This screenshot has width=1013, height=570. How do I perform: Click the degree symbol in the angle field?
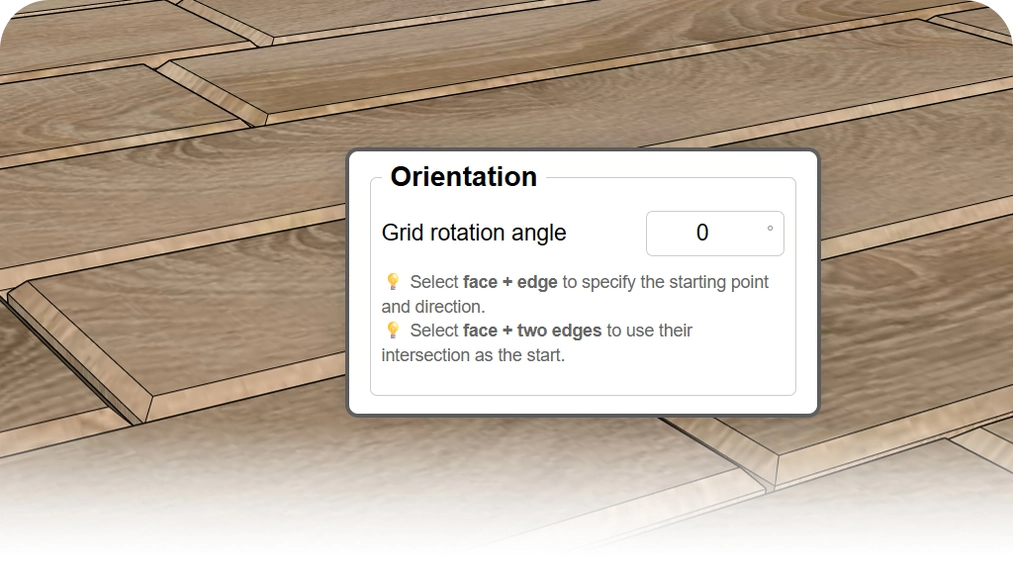pos(770,229)
